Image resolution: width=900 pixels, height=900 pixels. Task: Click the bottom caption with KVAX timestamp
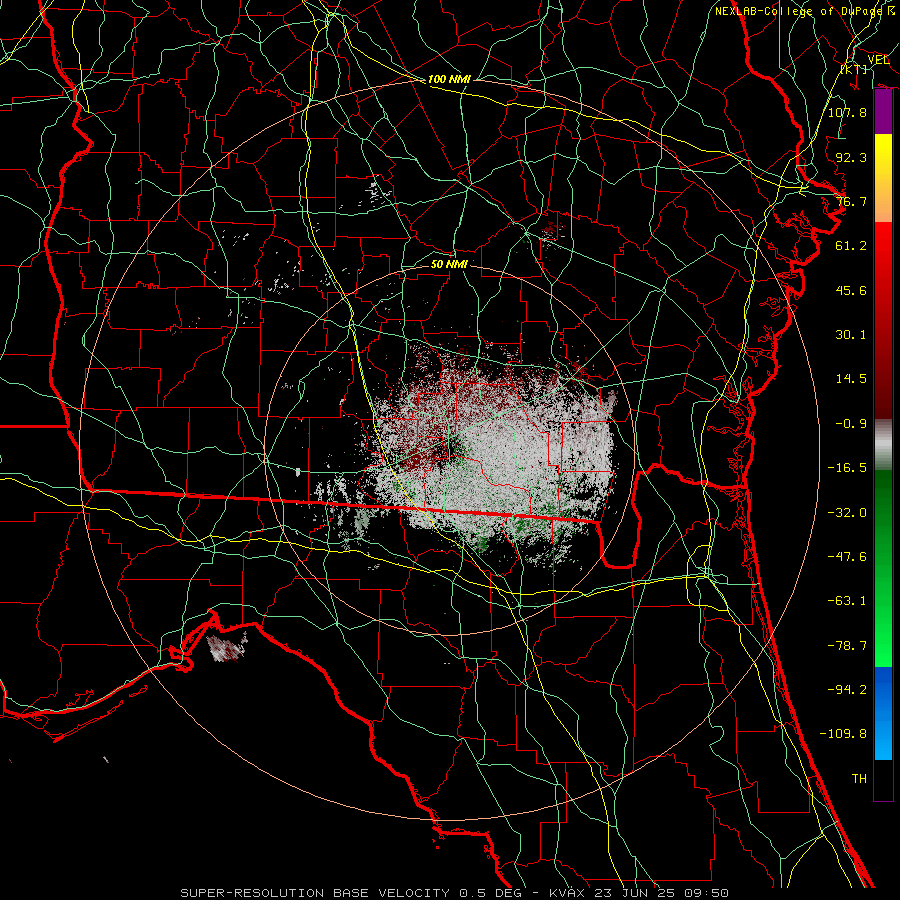point(455,893)
